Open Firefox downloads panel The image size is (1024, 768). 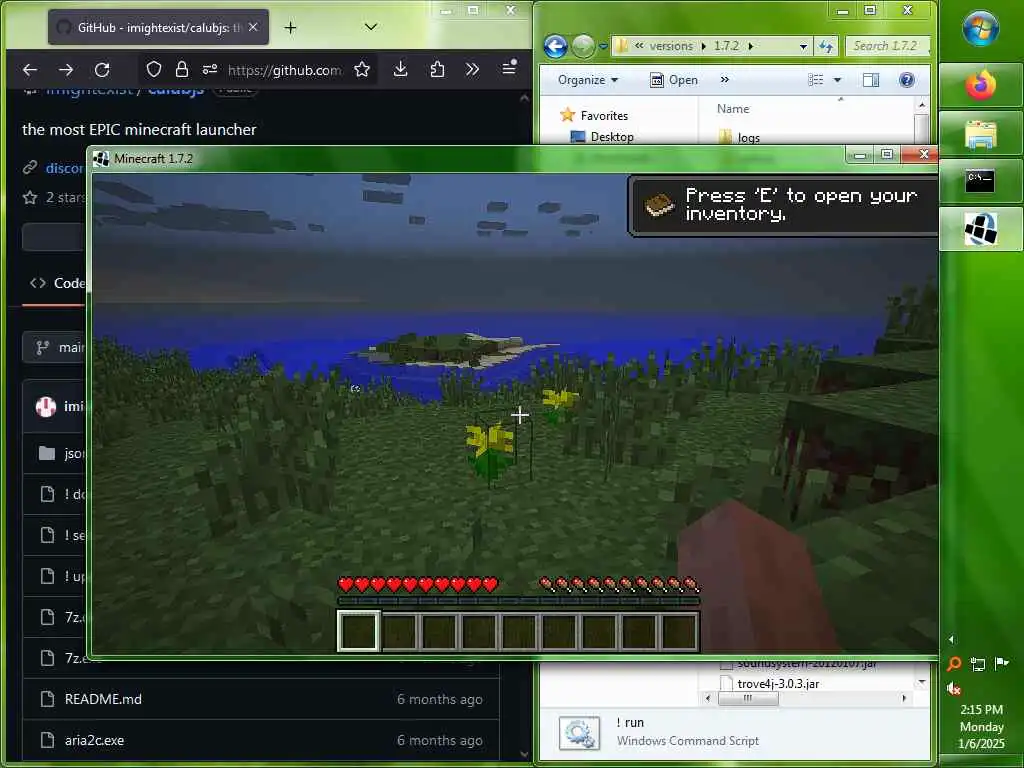pos(400,69)
